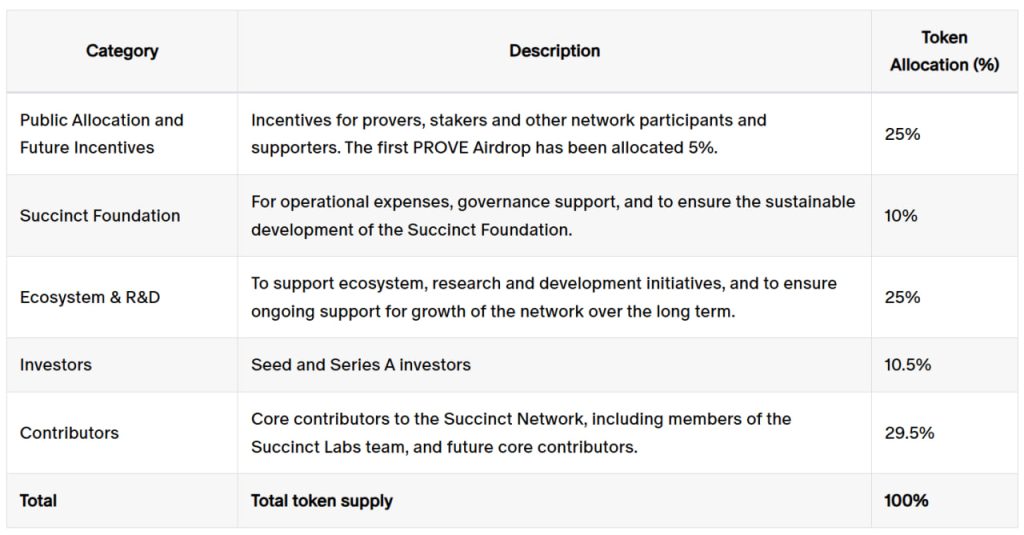
Task: Click the ecosystem research and development description
Action: pyautogui.click(x=544, y=297)
